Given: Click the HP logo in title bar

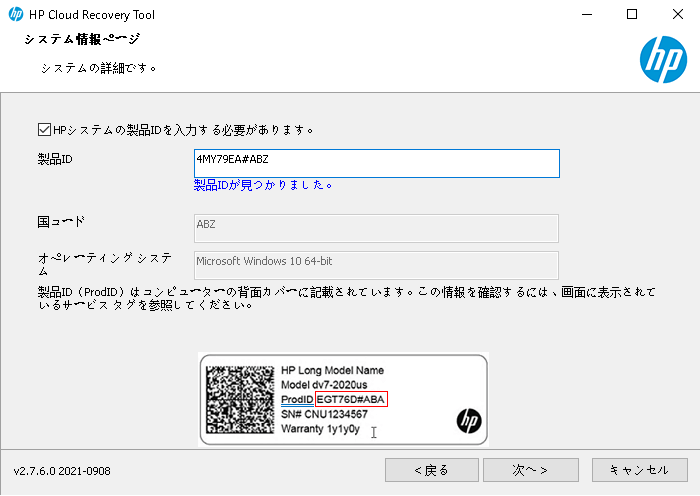Looking at the screenshot, I should 16,14.
